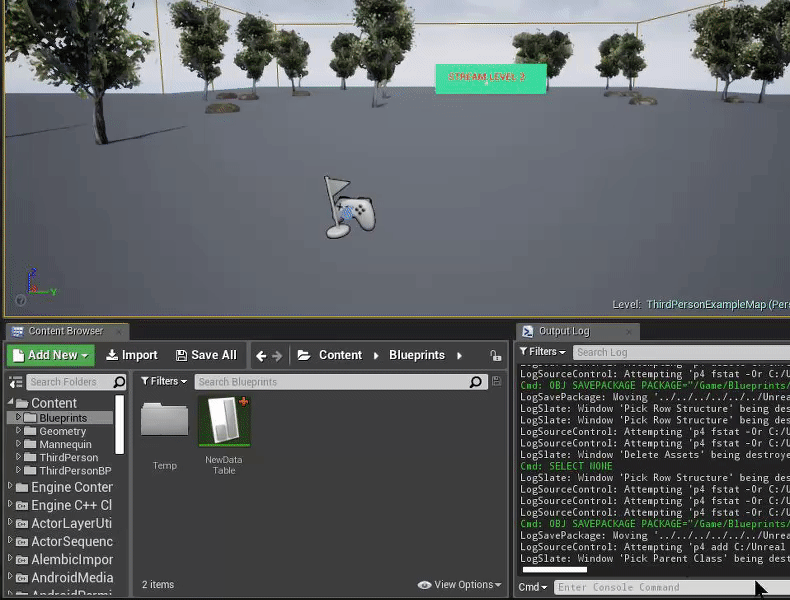
Task: Click the save search collection icon
Action: [x=496, y=381]
